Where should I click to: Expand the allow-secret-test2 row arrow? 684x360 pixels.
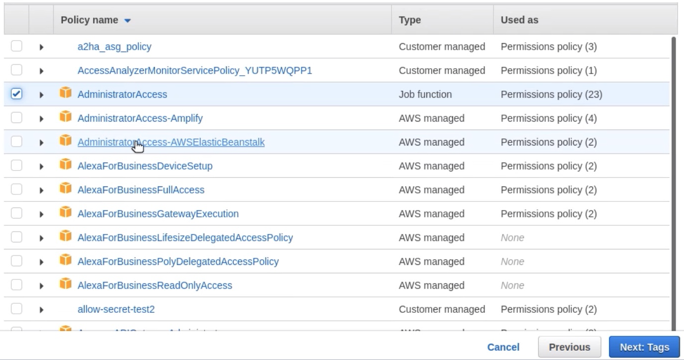click(x=41, y=310)
